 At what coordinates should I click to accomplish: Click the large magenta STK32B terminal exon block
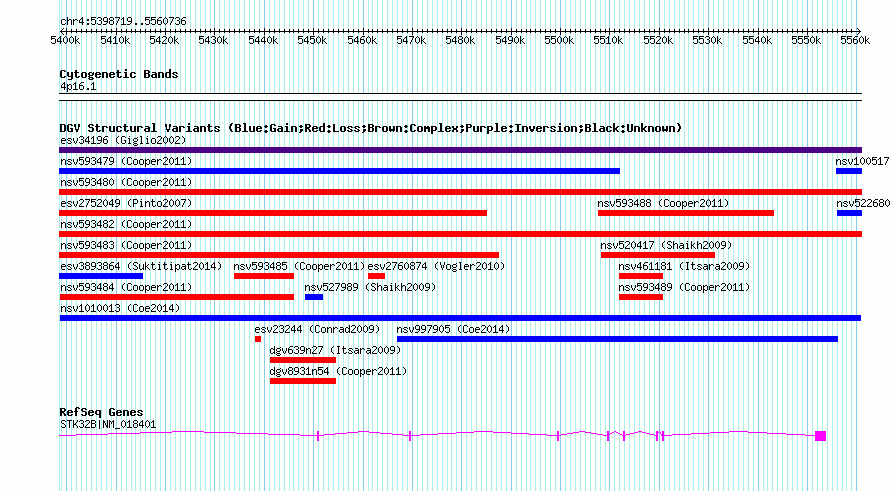[x=820, y=436]
